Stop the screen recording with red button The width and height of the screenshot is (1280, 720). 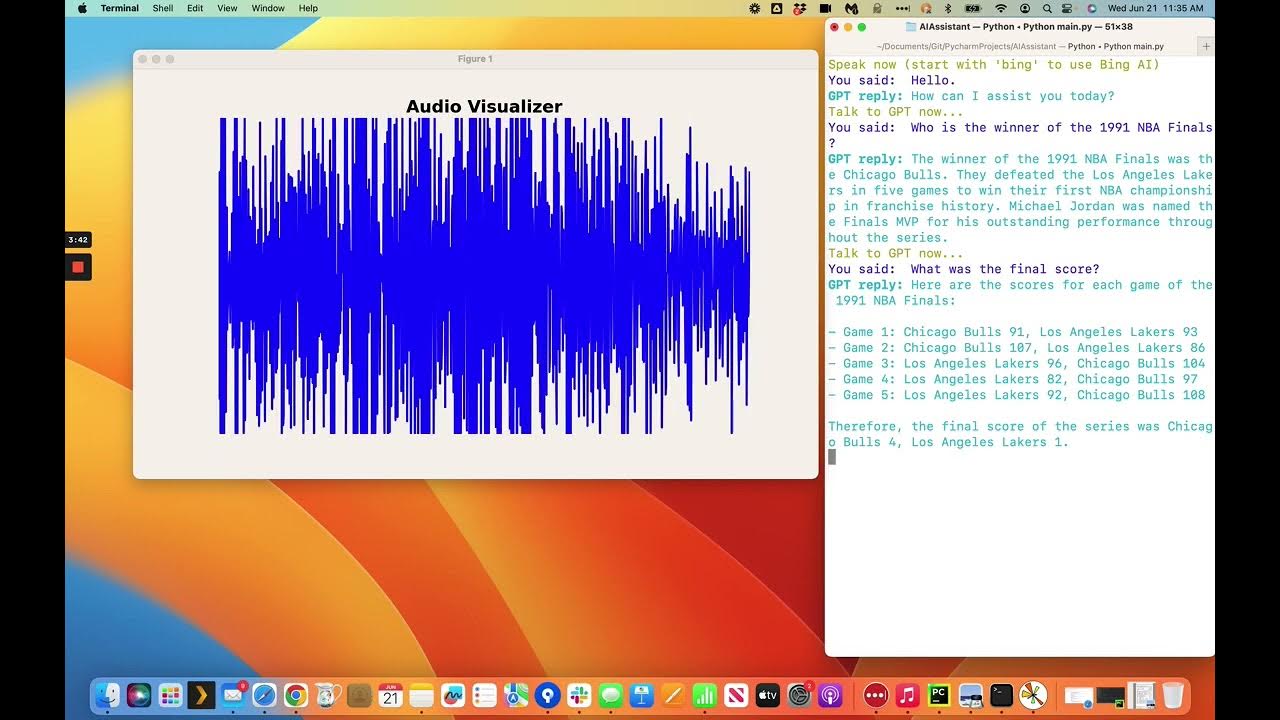(78, 267)
